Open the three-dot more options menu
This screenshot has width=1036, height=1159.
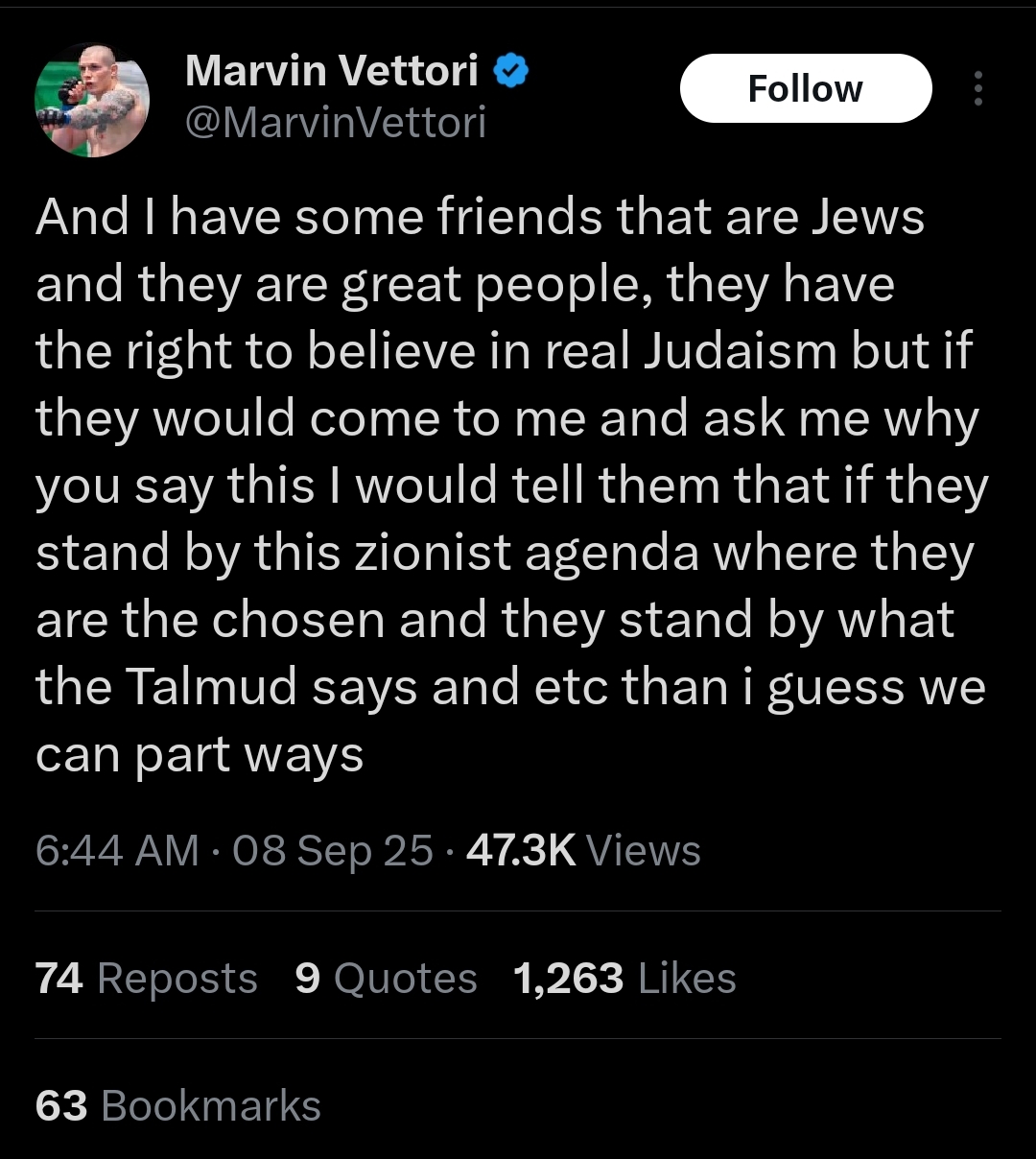(x=977, y=88)
